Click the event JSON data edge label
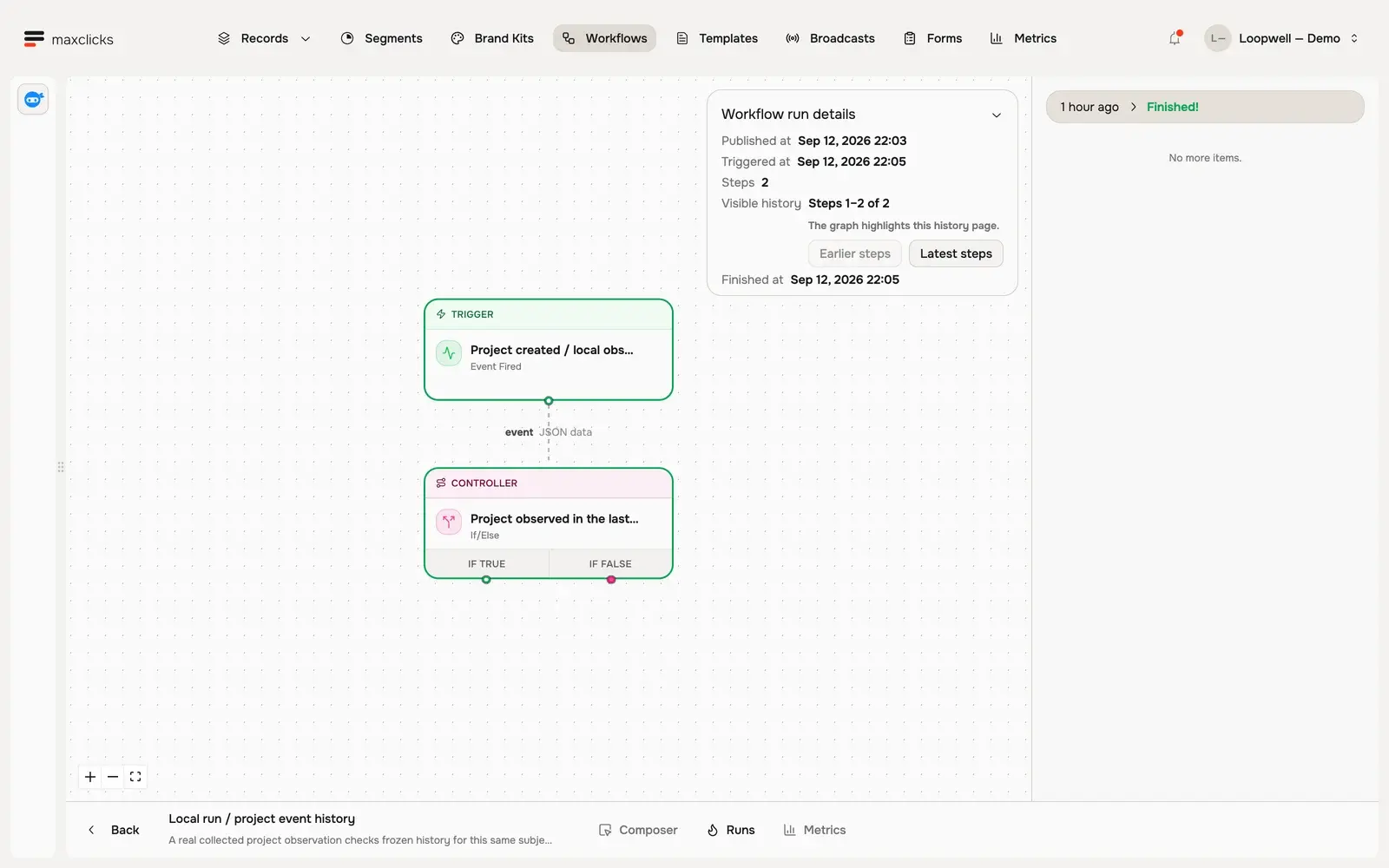The image size is (1389, 868). coord(549,432)
